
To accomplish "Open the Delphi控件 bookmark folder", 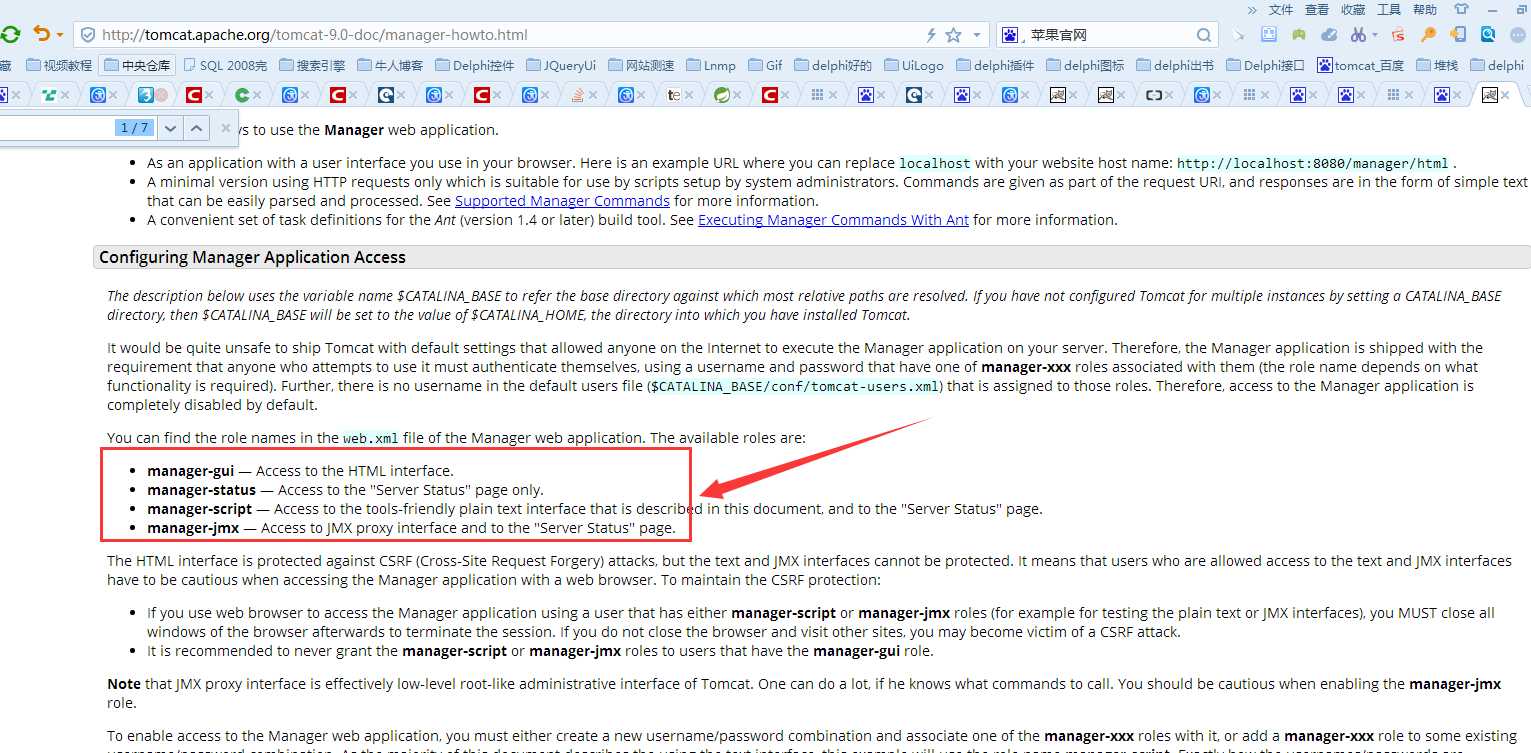I will (474, 66).
